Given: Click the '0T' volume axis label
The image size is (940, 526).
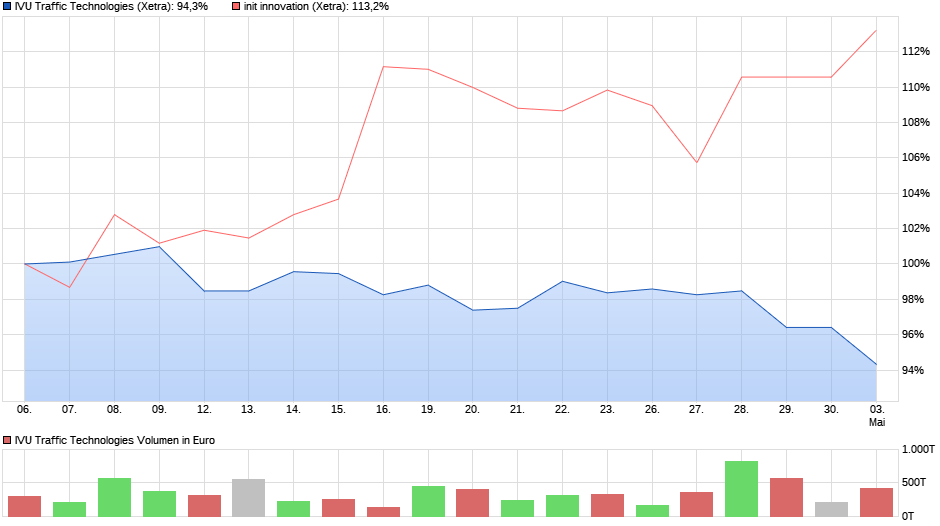Looking at the screenshot, I should click(x=908, y=516).
